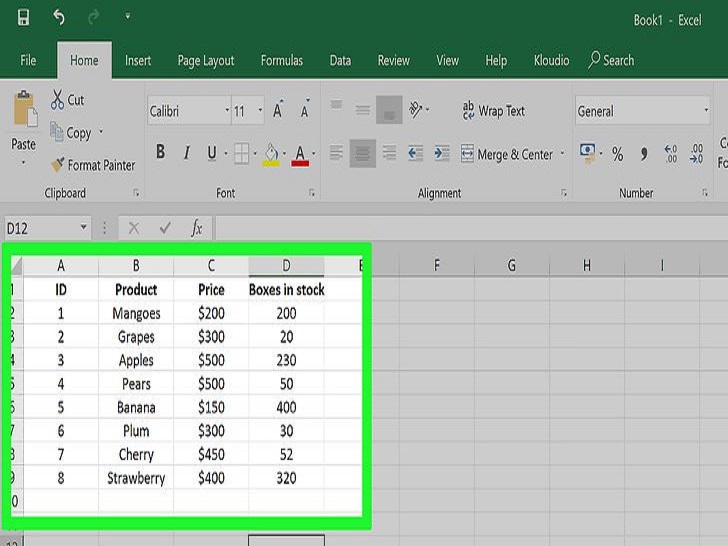Select the Data tab
The height and width of the screenshot is (546, 728).
coord(340,60)
